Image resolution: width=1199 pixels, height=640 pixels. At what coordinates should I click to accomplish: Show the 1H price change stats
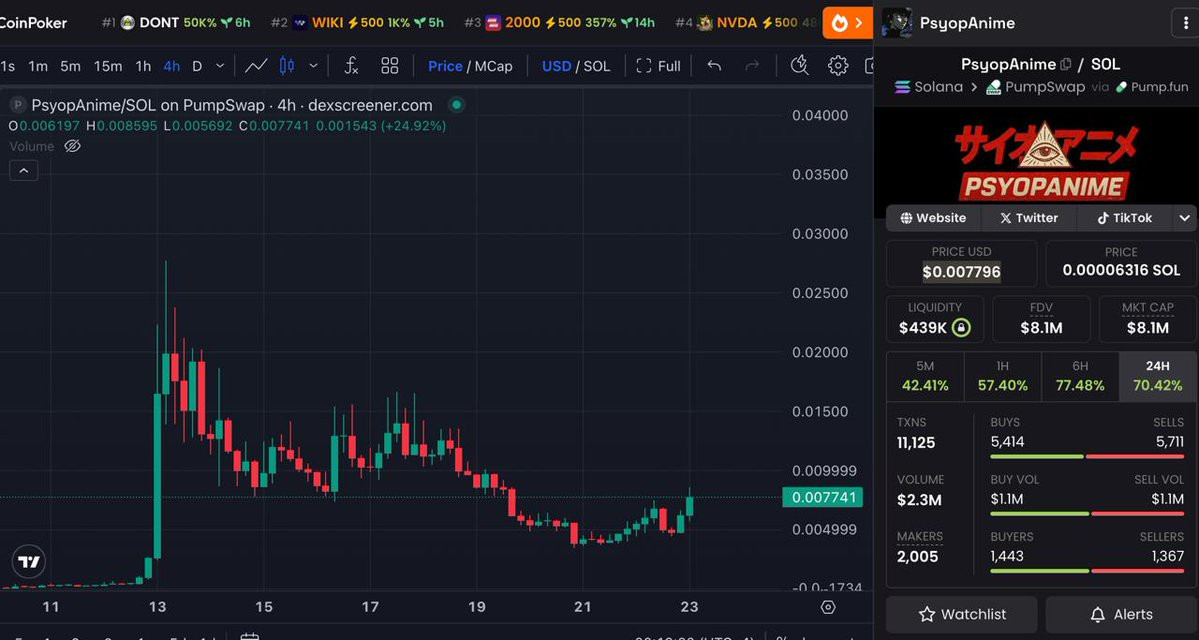click(x=1003, y=377)
